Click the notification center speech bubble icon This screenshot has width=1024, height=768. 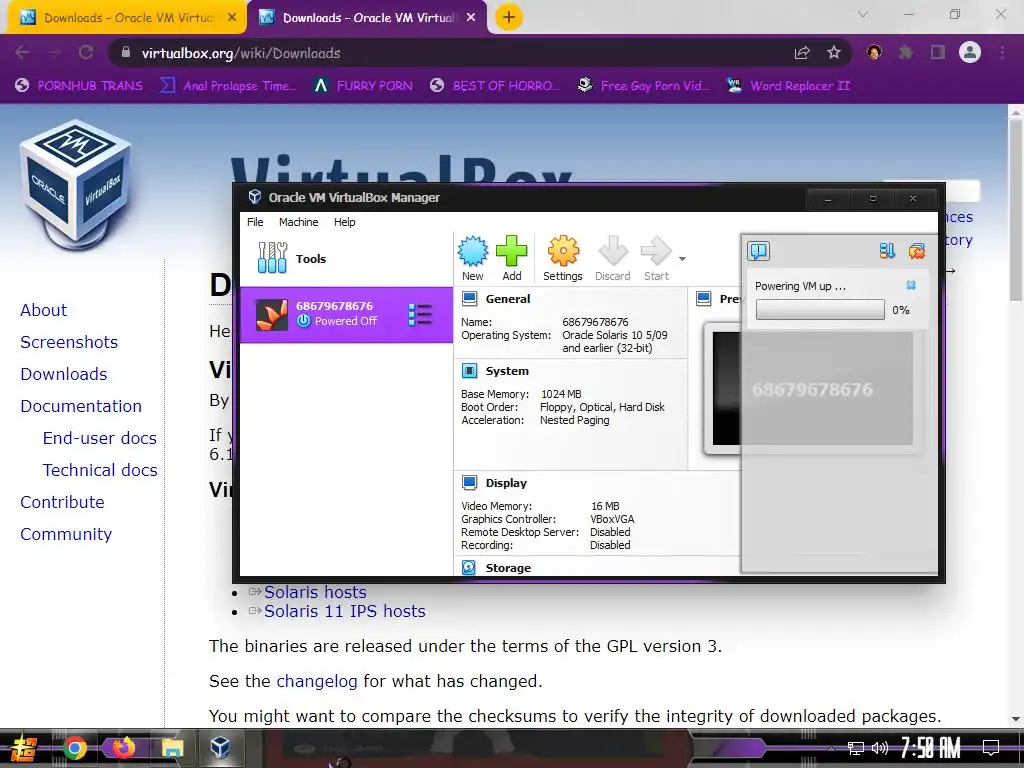[758, 251]
